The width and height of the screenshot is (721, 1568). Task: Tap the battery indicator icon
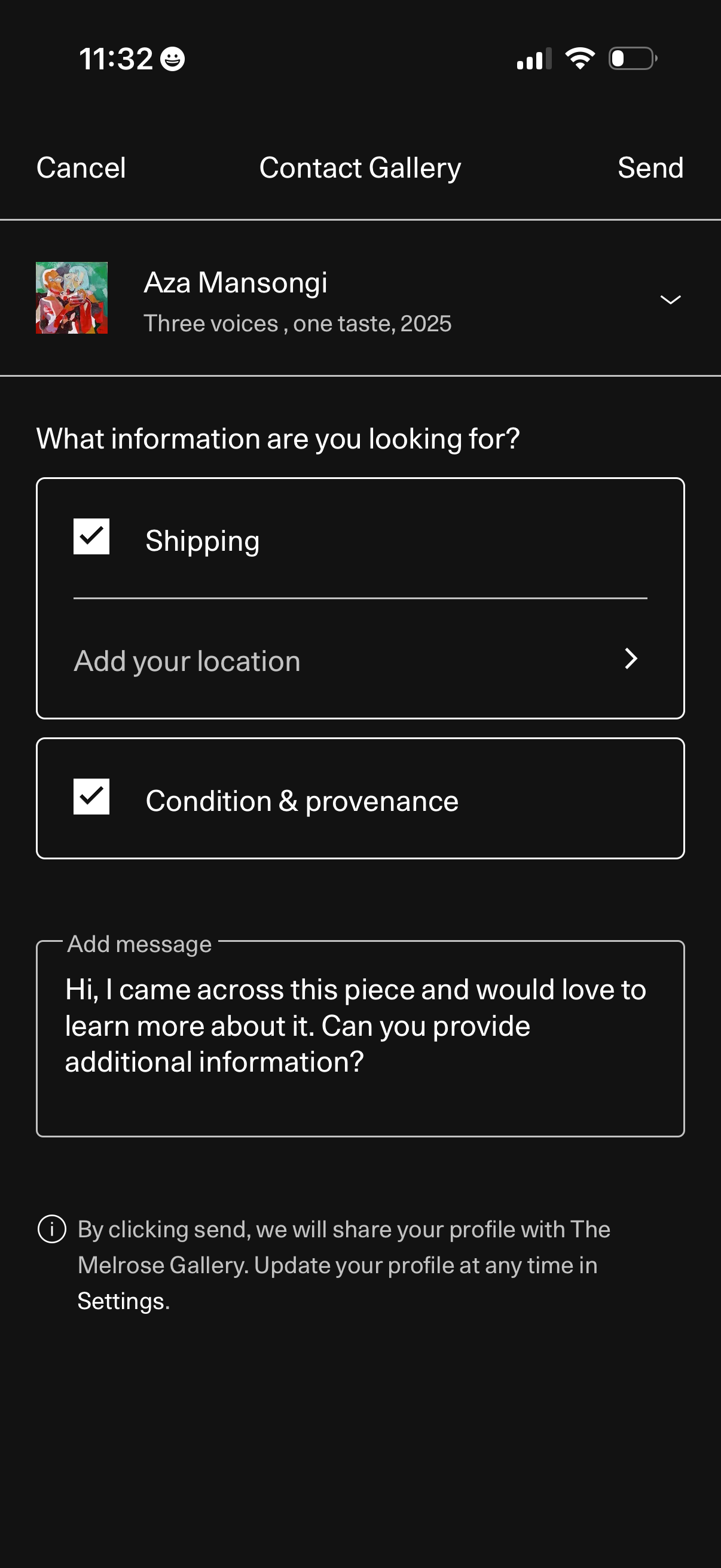tap(632, 59)
